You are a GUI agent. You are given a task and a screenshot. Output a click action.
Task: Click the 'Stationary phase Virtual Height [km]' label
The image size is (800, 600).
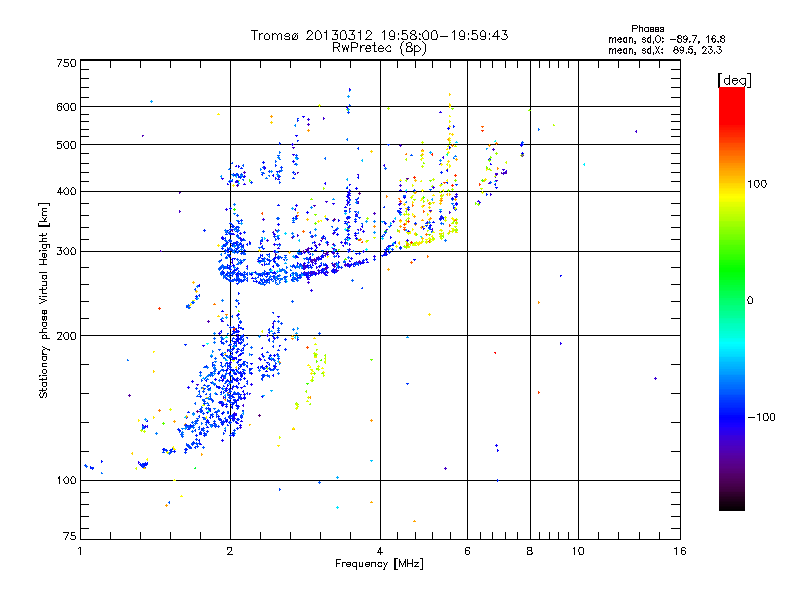[43, 301]
